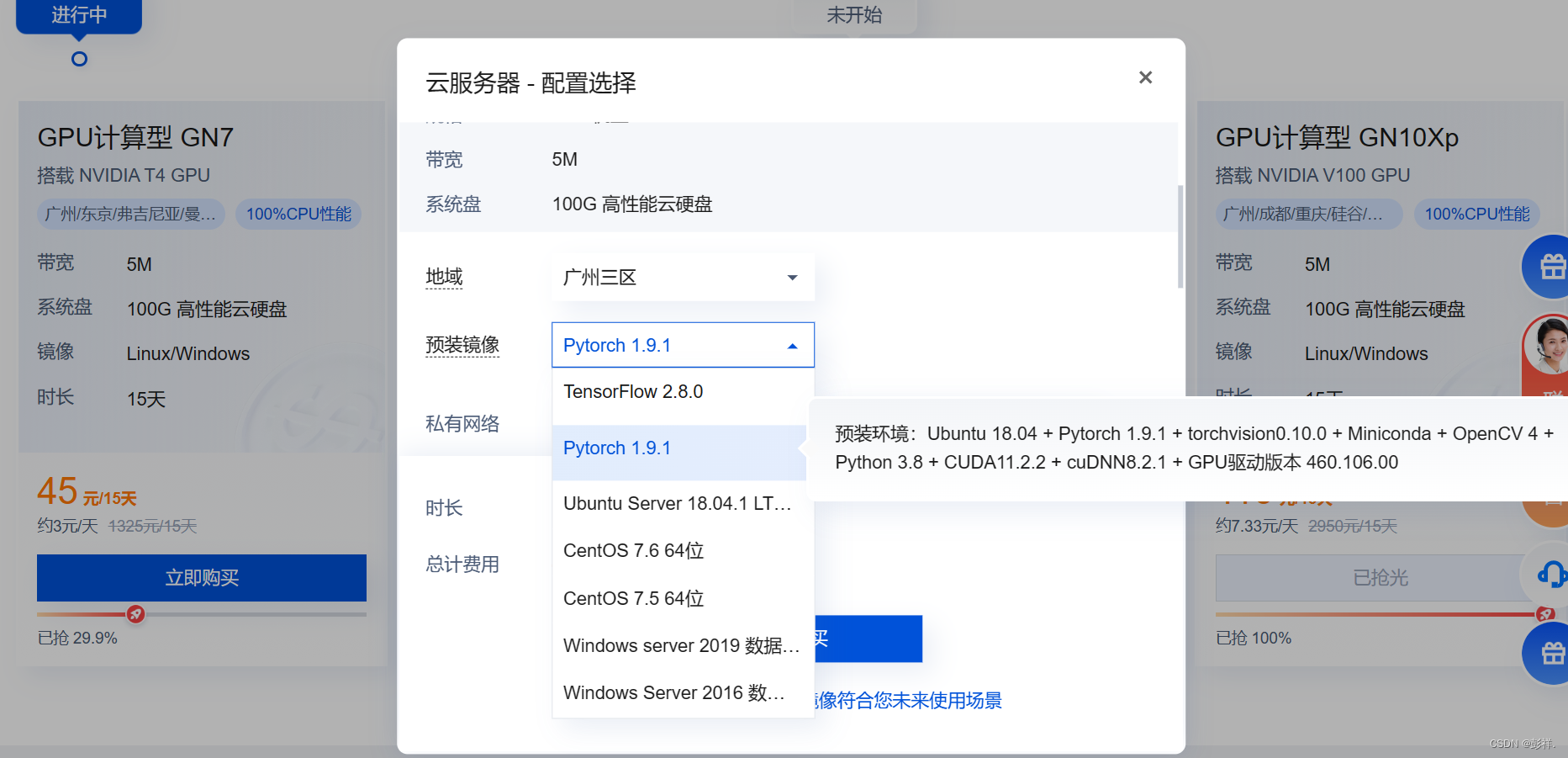Select Pytorch 1.9.1 in the dropdown list
Viewport: 1568px width, 758px height.
tap(679, 448)
